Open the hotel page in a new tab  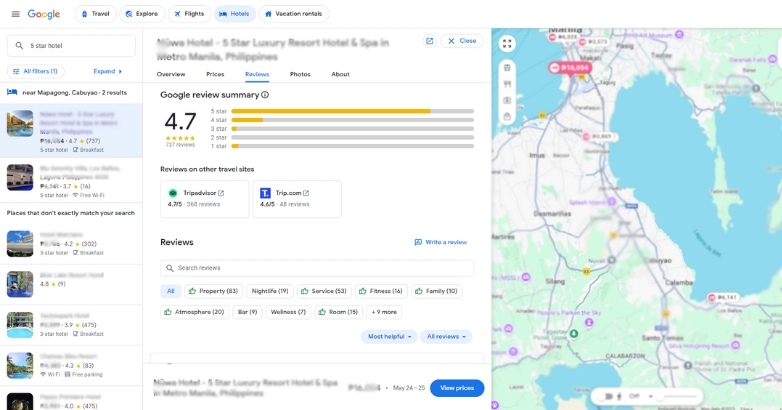[x=429, y=41]
